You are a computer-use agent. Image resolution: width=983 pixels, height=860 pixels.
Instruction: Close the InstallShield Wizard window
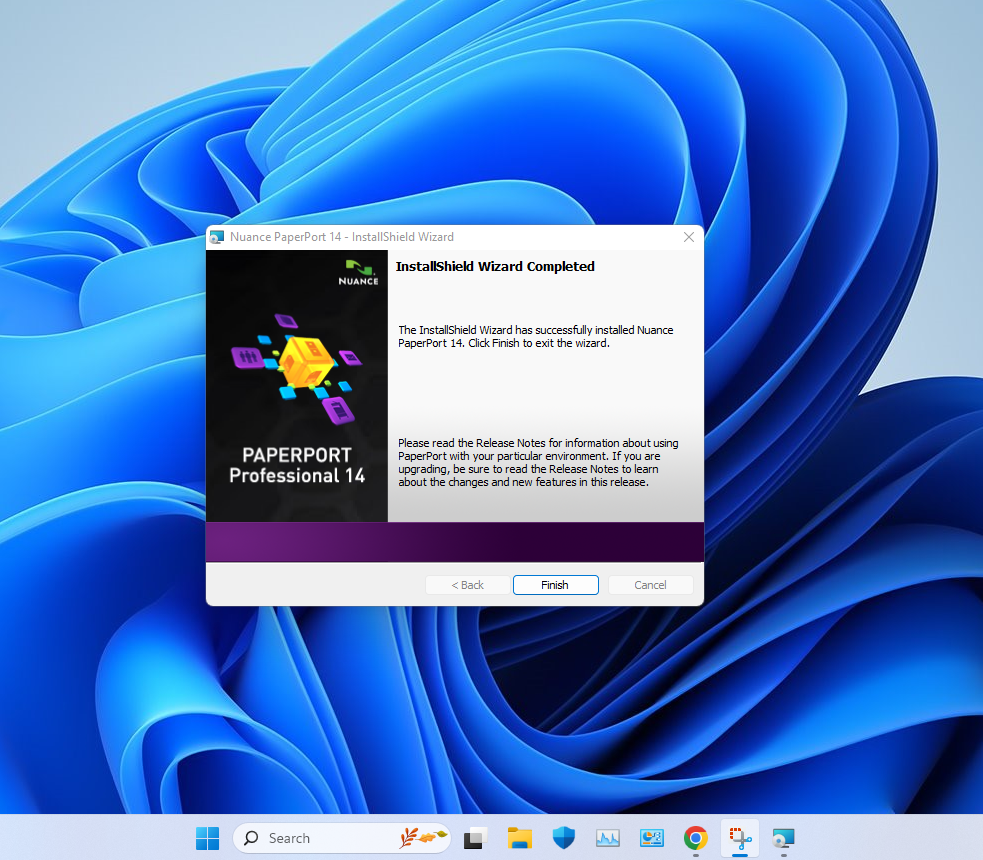[x=688, y=237]
